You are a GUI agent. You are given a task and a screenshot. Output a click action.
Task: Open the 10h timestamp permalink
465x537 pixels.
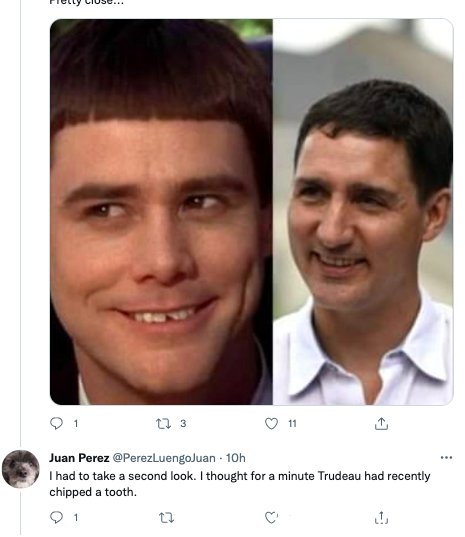point(236,458)
